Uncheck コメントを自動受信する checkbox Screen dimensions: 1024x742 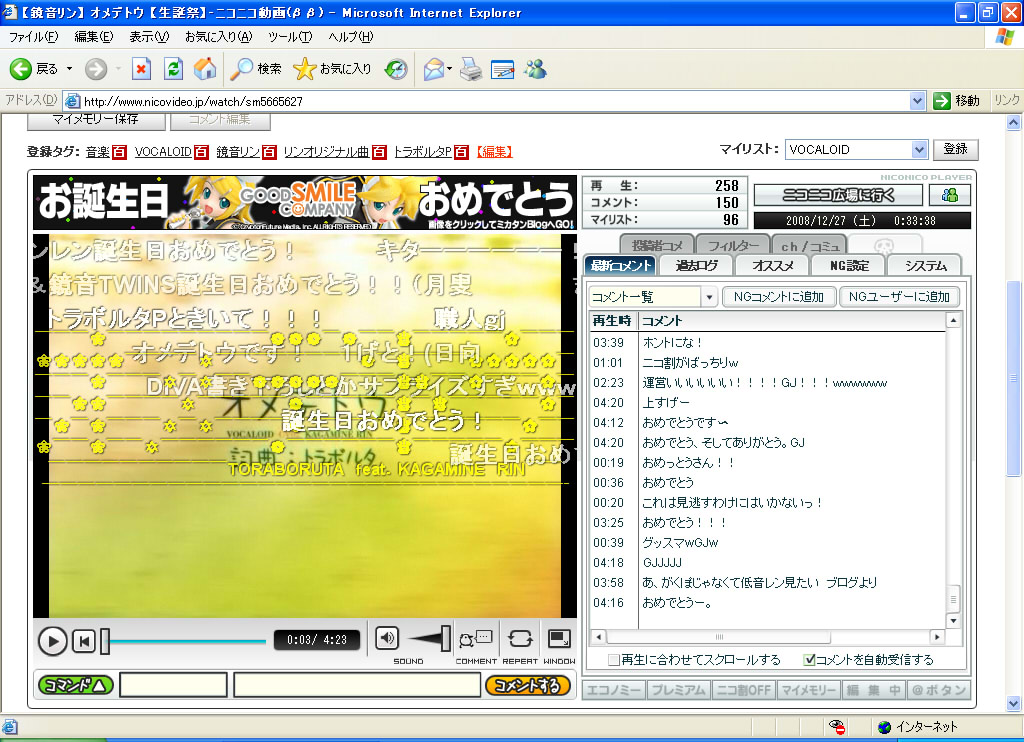click(x=809, y=660)
